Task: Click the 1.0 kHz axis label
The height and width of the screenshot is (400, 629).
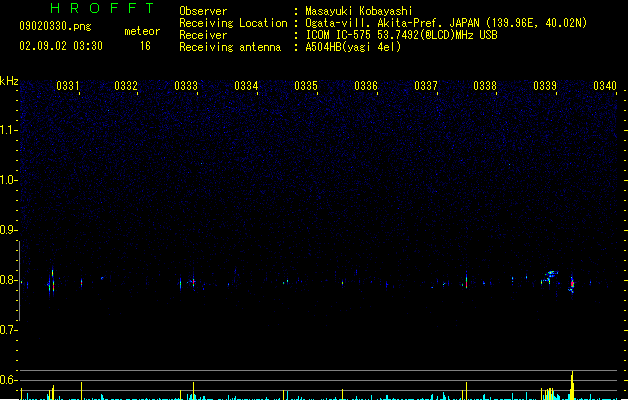Action: (x=8, y=180)
